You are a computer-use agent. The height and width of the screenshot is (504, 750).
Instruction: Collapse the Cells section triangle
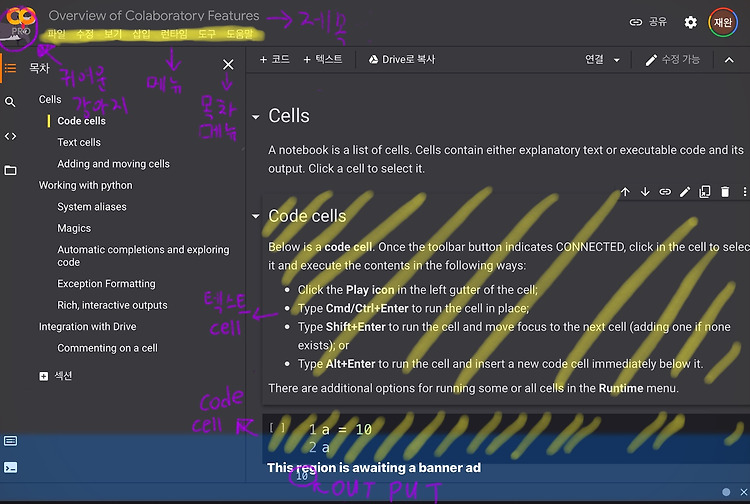pyautogui.click(x=256, y=117)
